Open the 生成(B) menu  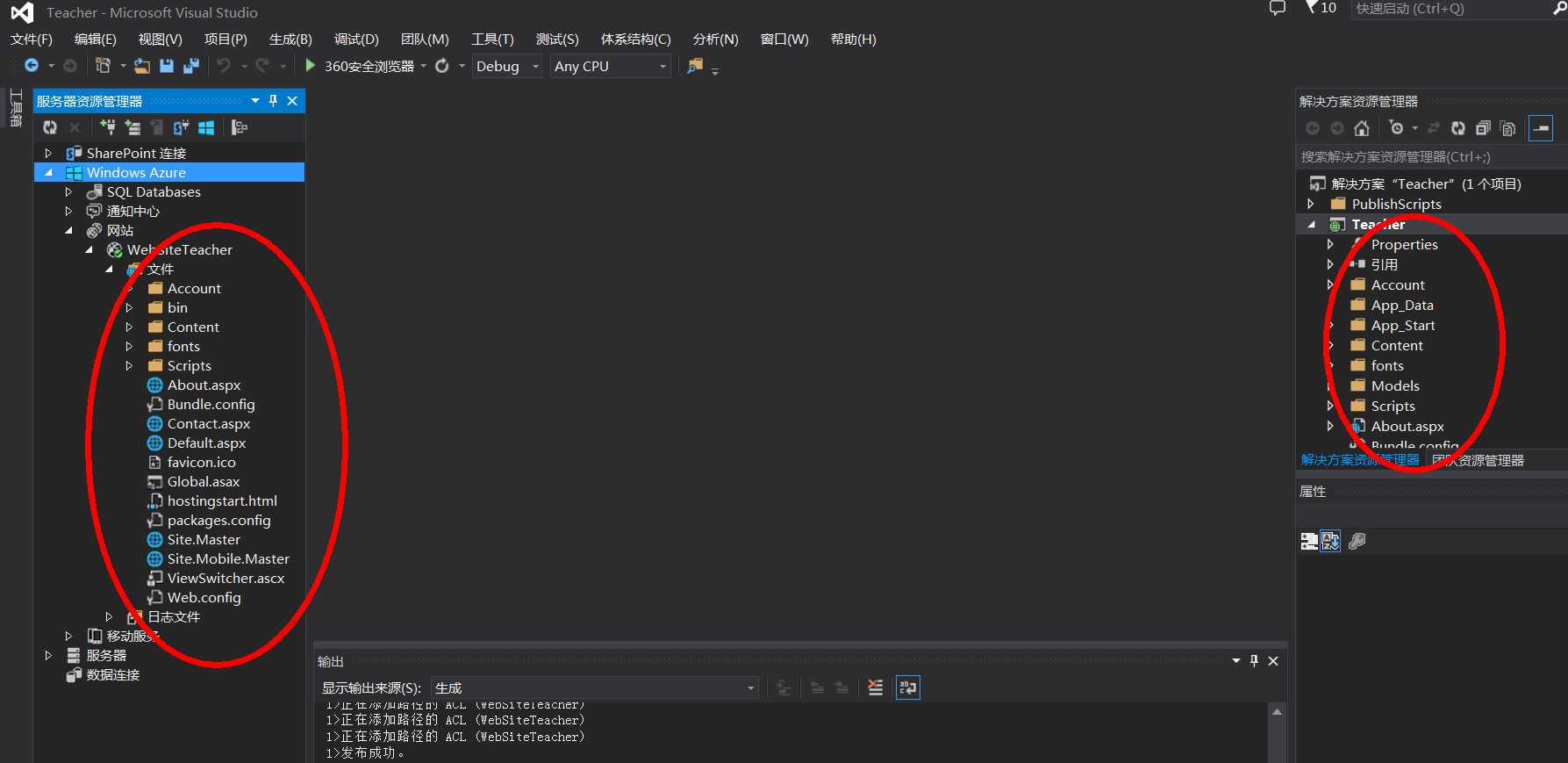click(x=290, y=39)
